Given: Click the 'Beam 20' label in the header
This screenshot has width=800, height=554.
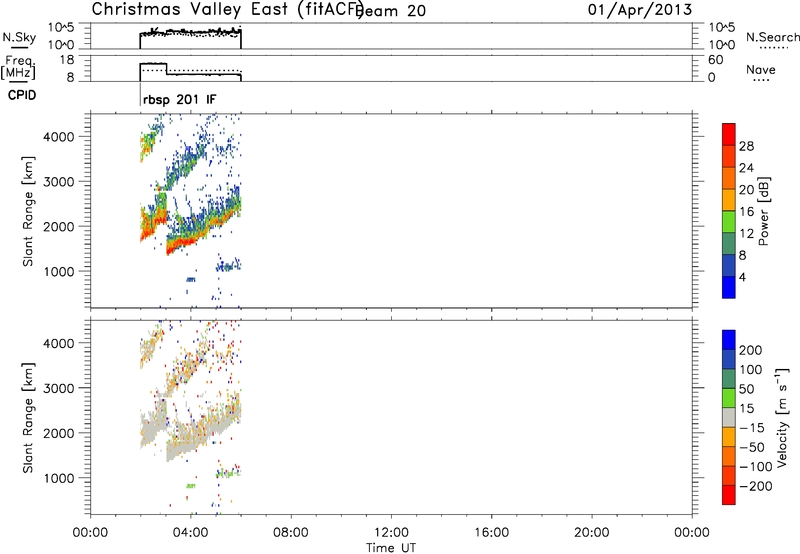Looking at the screenshot, I should click(391, 11).
